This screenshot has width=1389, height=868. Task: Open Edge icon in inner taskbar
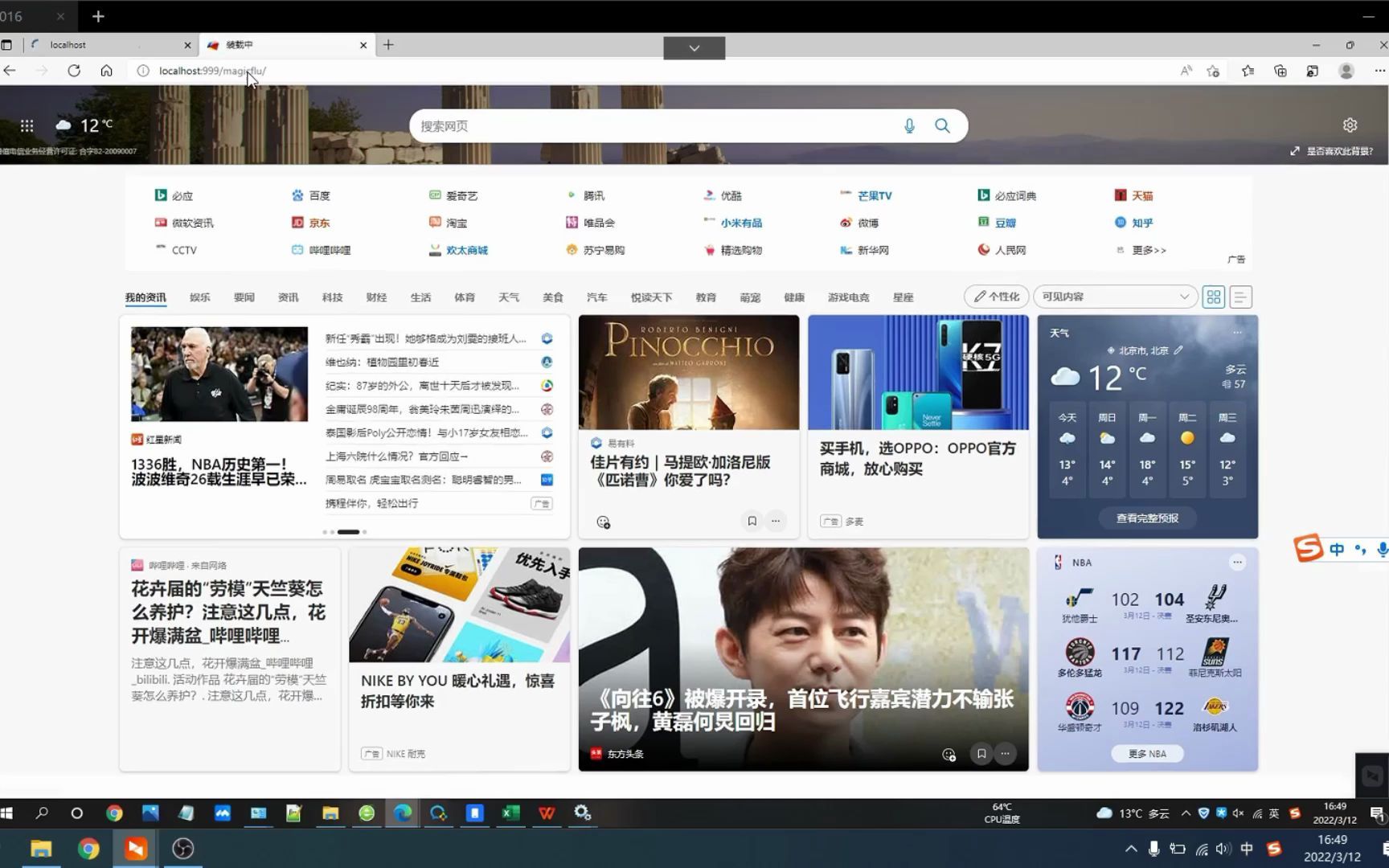tap(402, 813)
